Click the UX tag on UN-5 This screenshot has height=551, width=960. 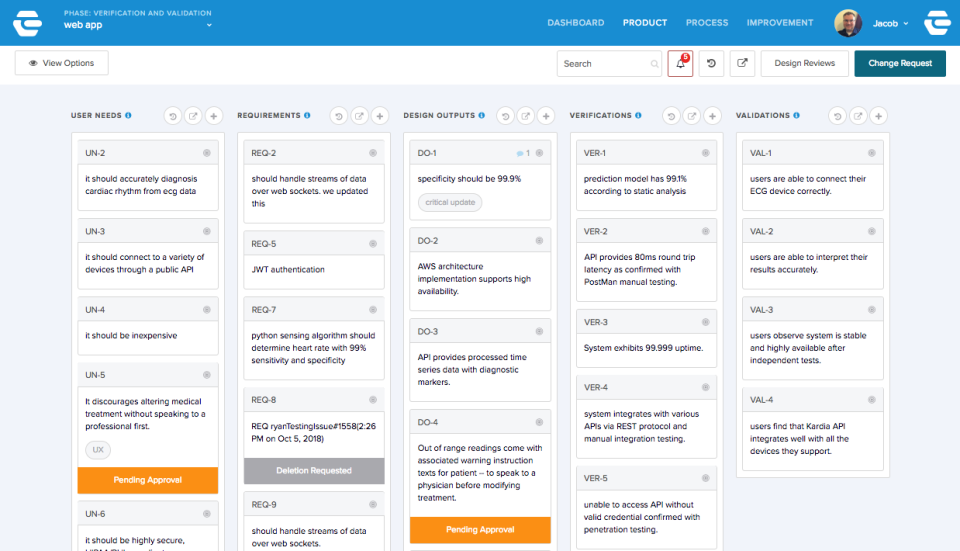click(x=98, y=450)
